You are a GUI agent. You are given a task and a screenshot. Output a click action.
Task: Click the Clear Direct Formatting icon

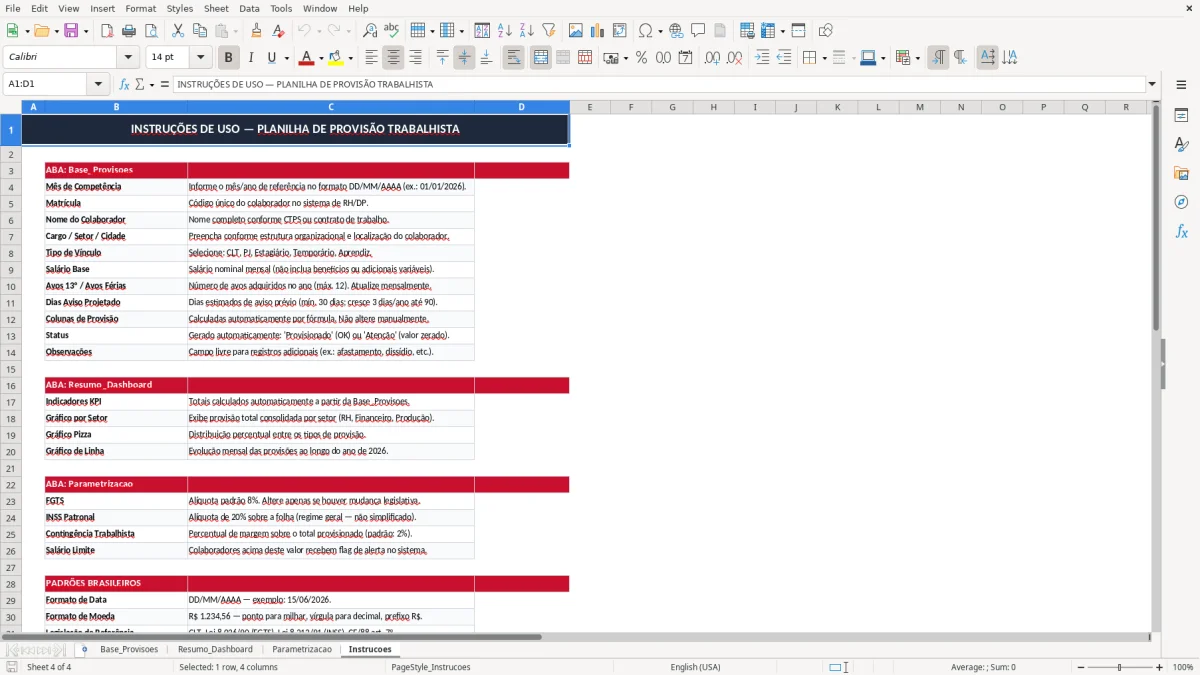click(x=279, y=31)
